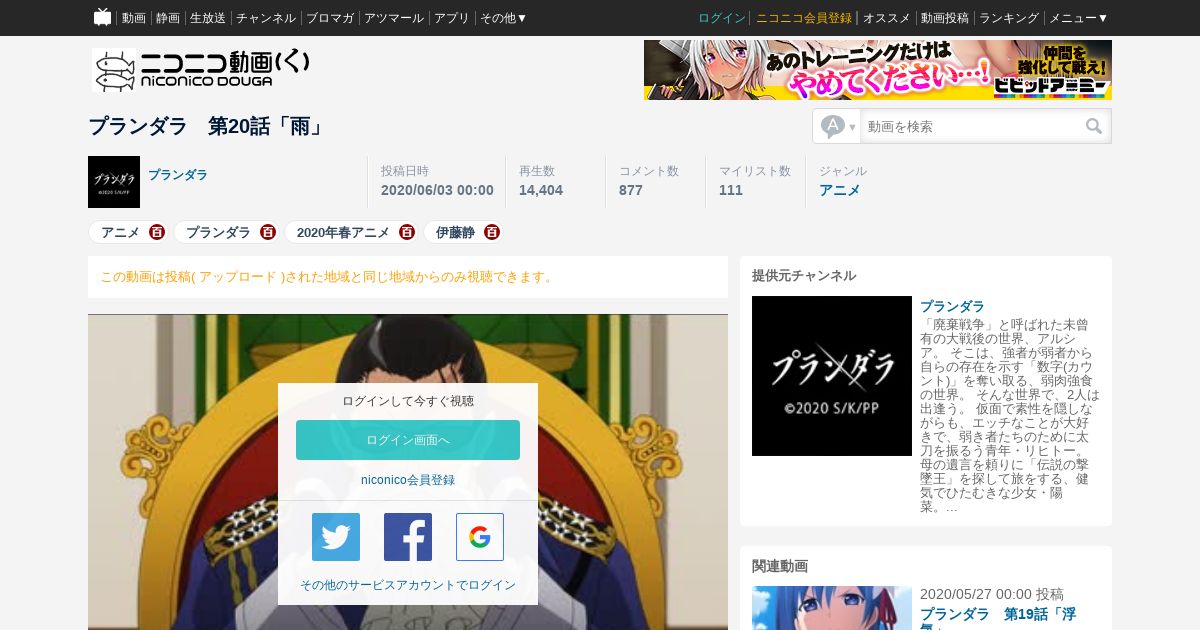Select the 伊藤静 tag
The image size is (1200, 630).
coord(455,232)
